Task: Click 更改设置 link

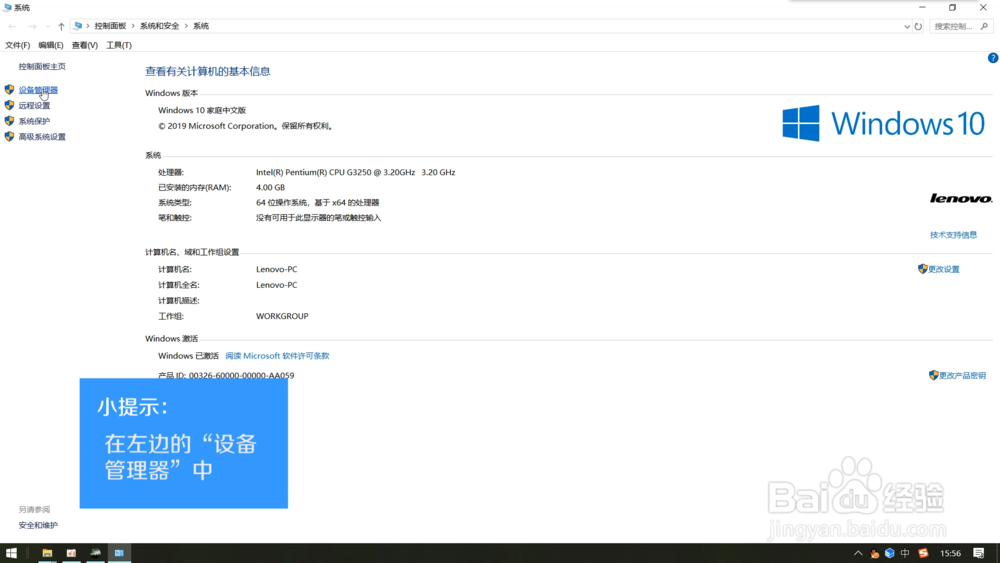Action: coord(944,269)
